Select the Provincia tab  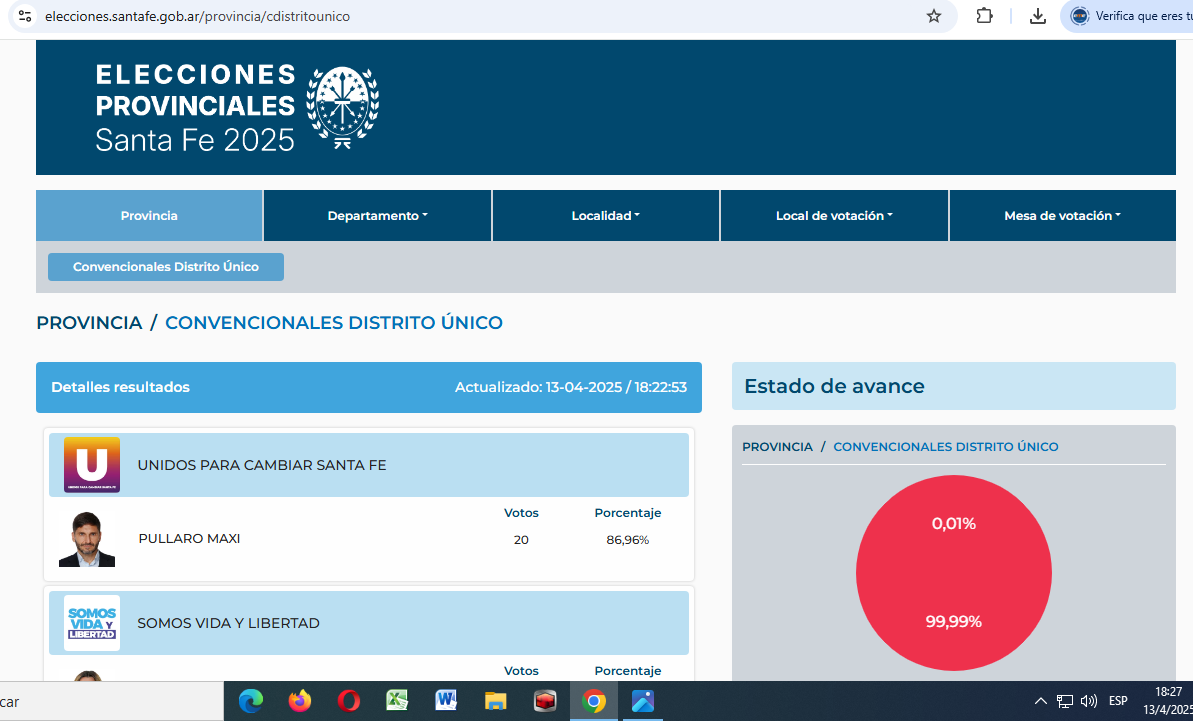[x=149, y=216]
